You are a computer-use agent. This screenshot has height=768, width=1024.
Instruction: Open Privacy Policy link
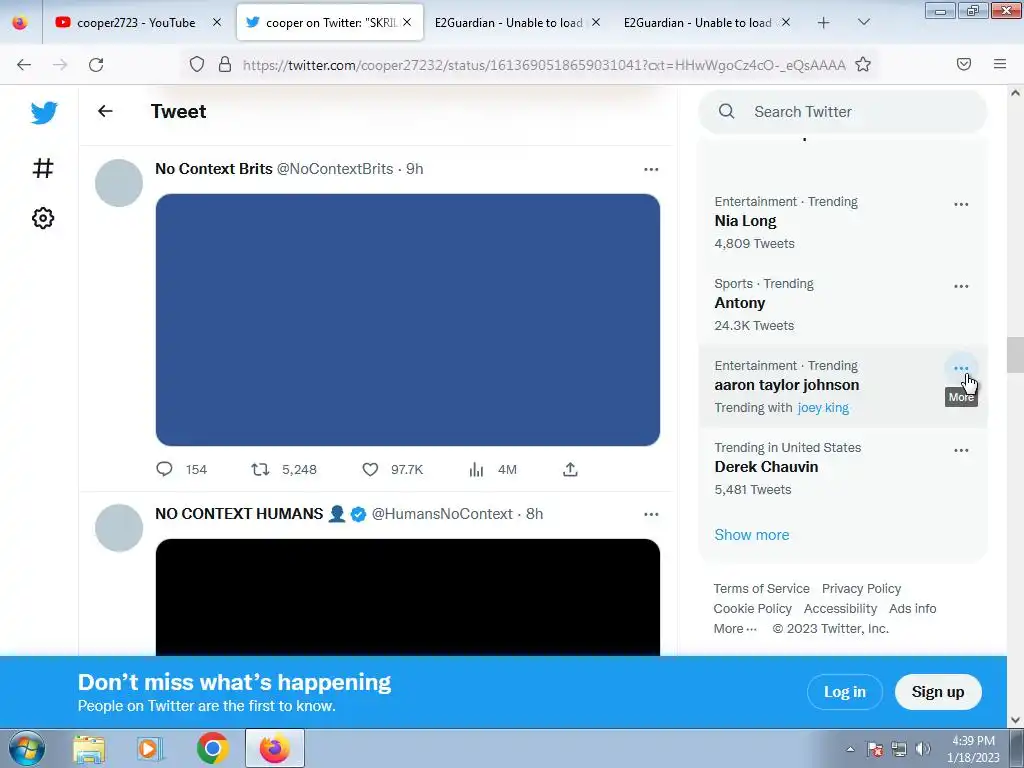pyautogui.click(x=861, y=588)
